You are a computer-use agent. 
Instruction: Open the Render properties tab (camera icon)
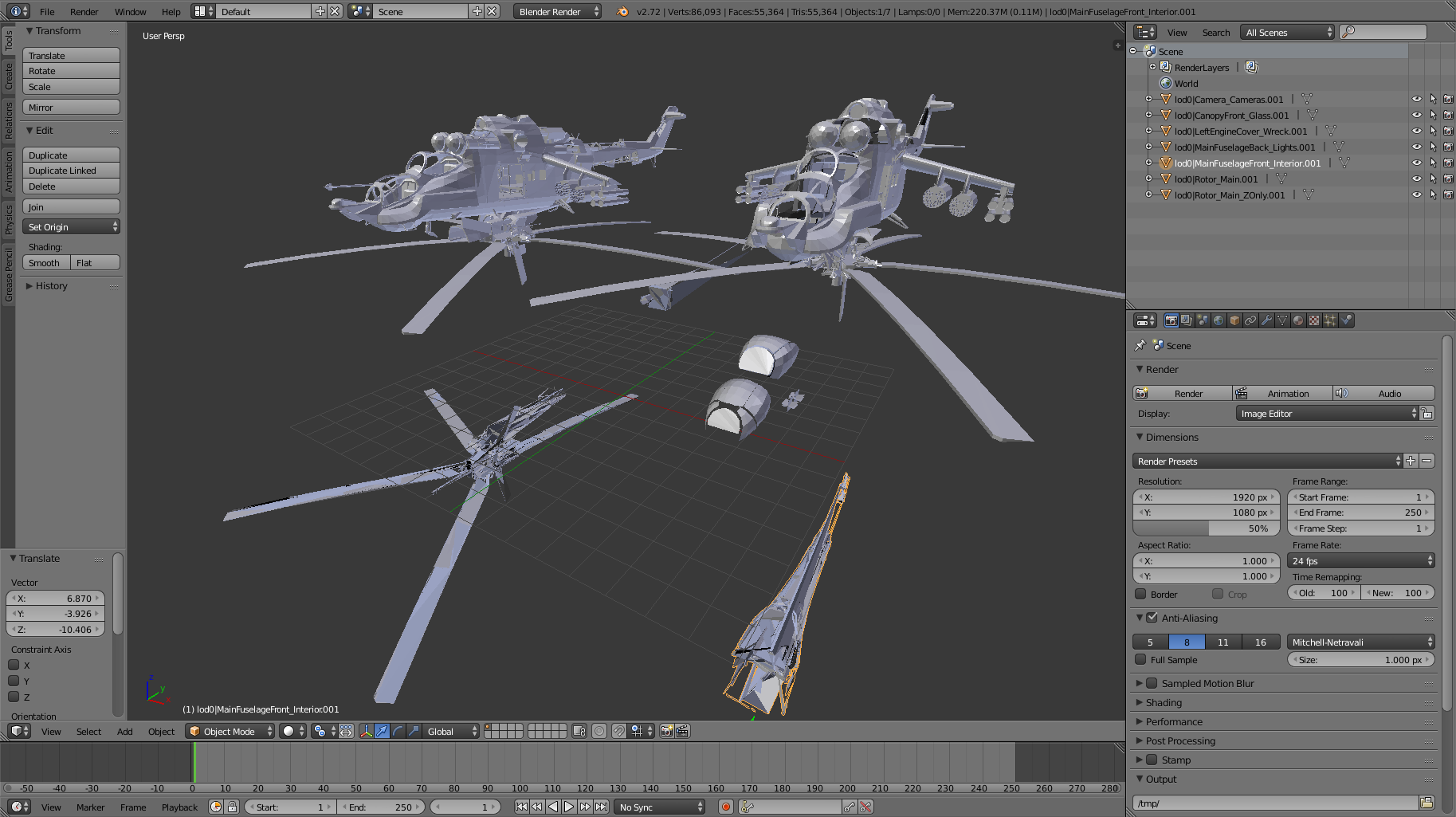(1171, 320)
